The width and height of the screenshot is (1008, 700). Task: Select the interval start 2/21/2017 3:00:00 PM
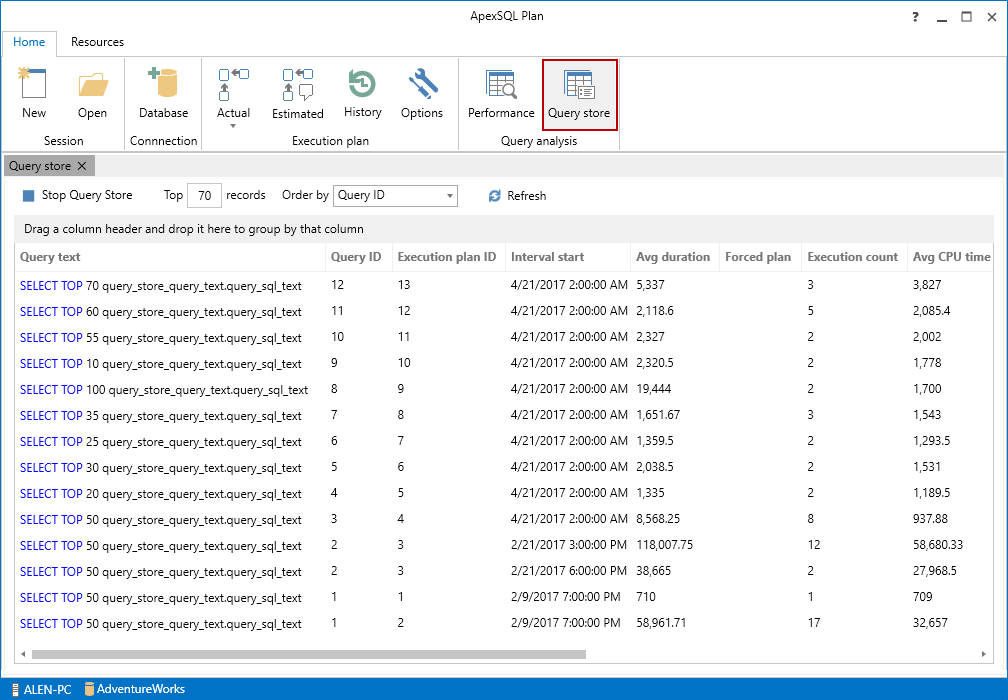[x=569, y=545]
